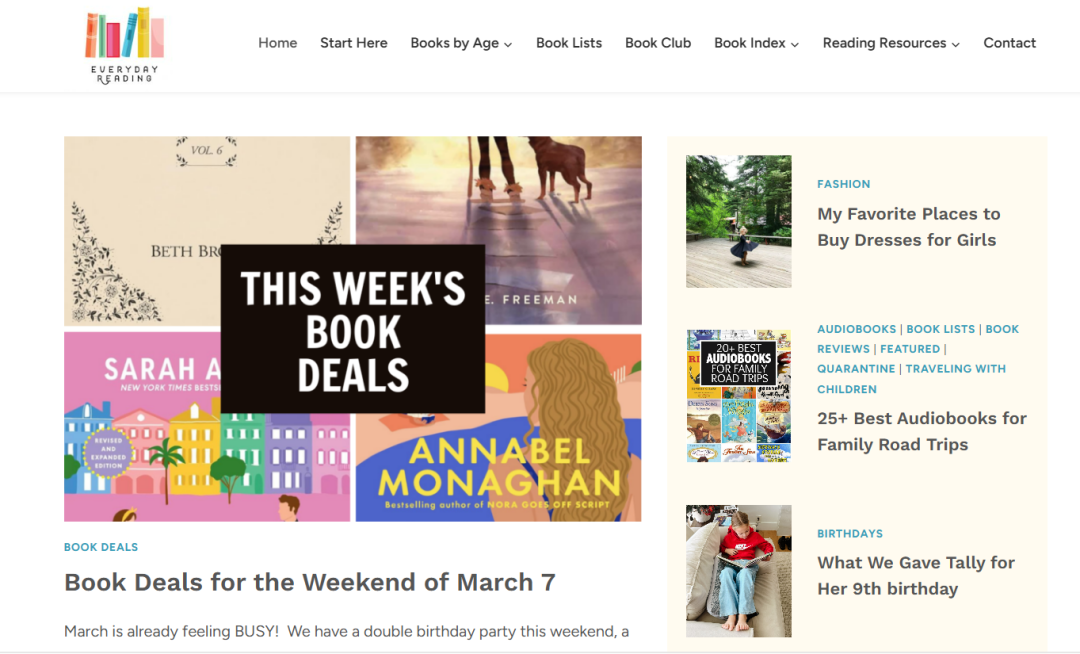This screenshot has width=1080, height=654.
Task: Open the audiobooks road trips thumbnail
Action: click(x=738, y=395)
